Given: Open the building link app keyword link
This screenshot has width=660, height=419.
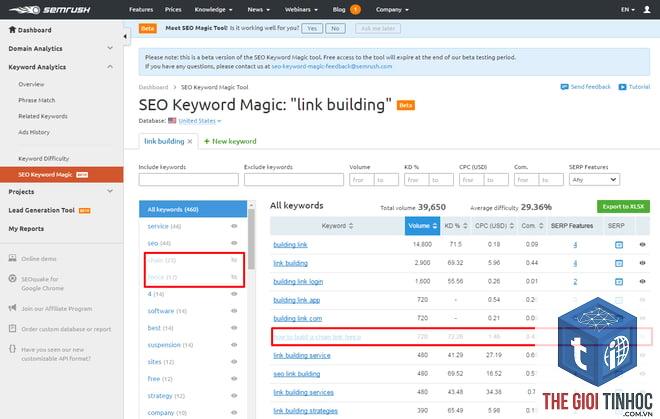Looking at the screenshot, I should click(297, 300).
